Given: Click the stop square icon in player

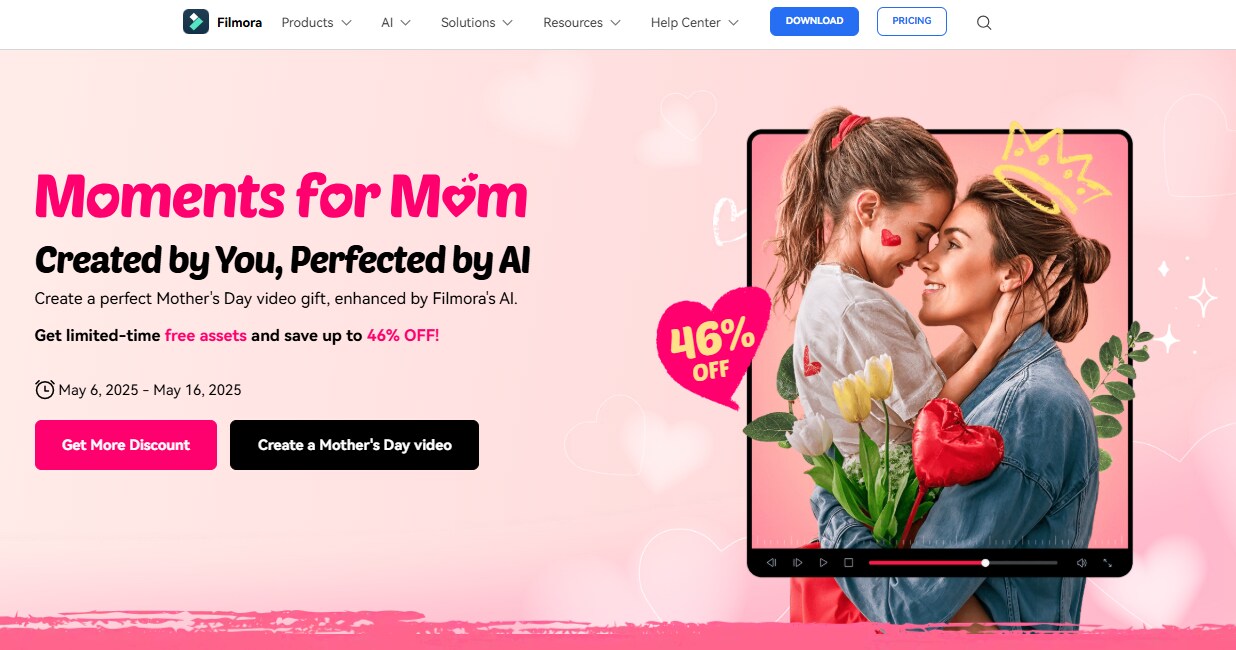Looking at the screenshot, I should (x=848, y=563).
